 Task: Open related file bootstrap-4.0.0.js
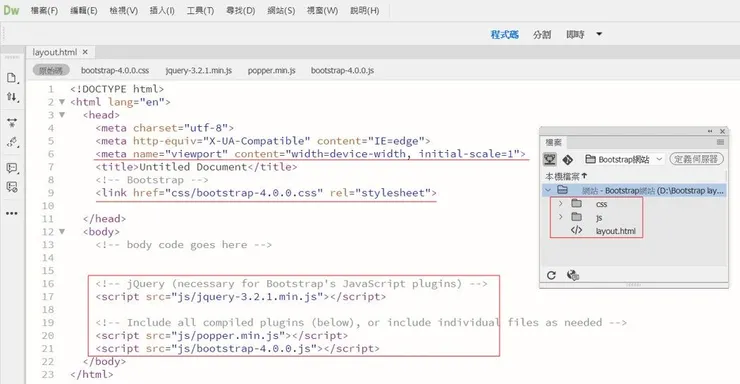point(342,70)
